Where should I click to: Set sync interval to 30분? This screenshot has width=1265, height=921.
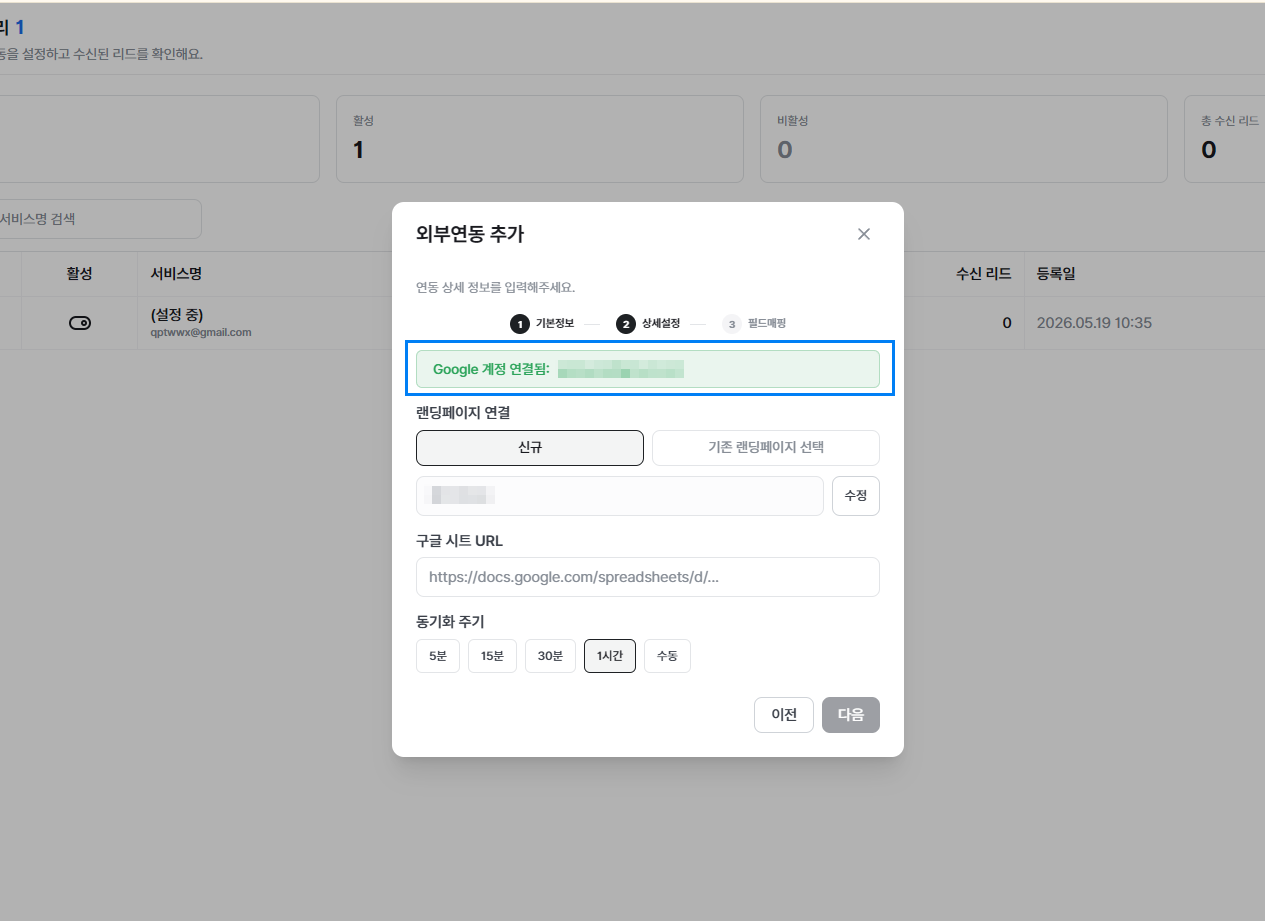[x=550, y=656]
